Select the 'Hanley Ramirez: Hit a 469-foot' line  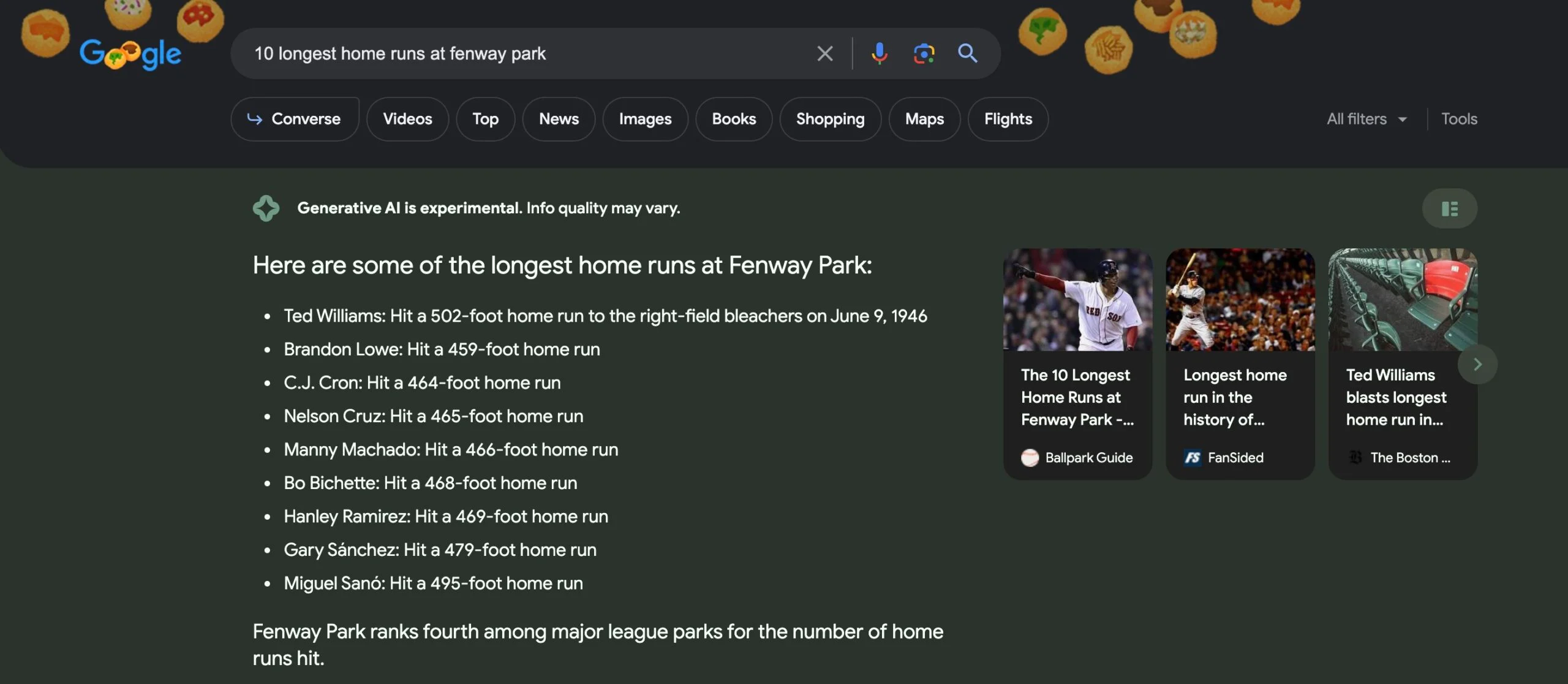[446, 517]
